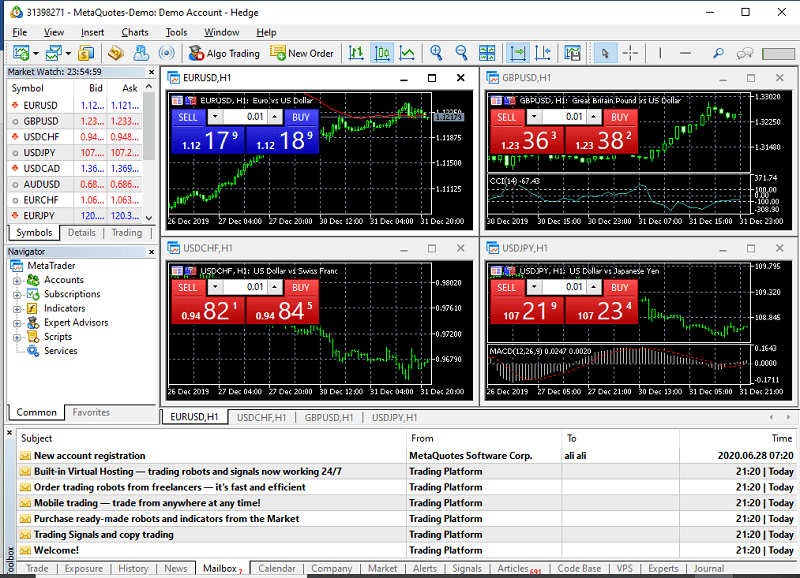Screen dimensions: 800x578
Task: Open the Charts menu
Action: tap(135, 32)
